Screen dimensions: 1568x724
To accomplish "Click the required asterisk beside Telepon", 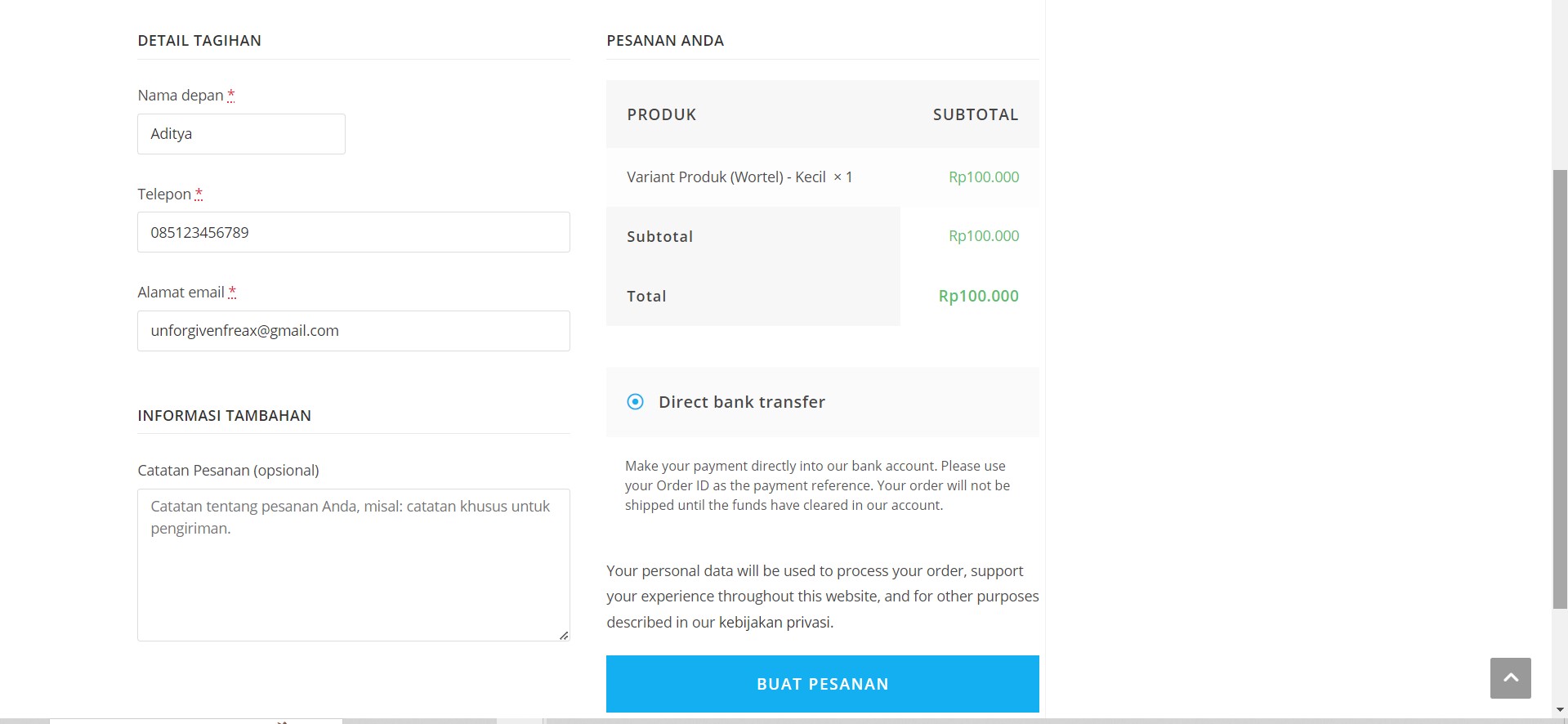I will [x=199, y=194].
